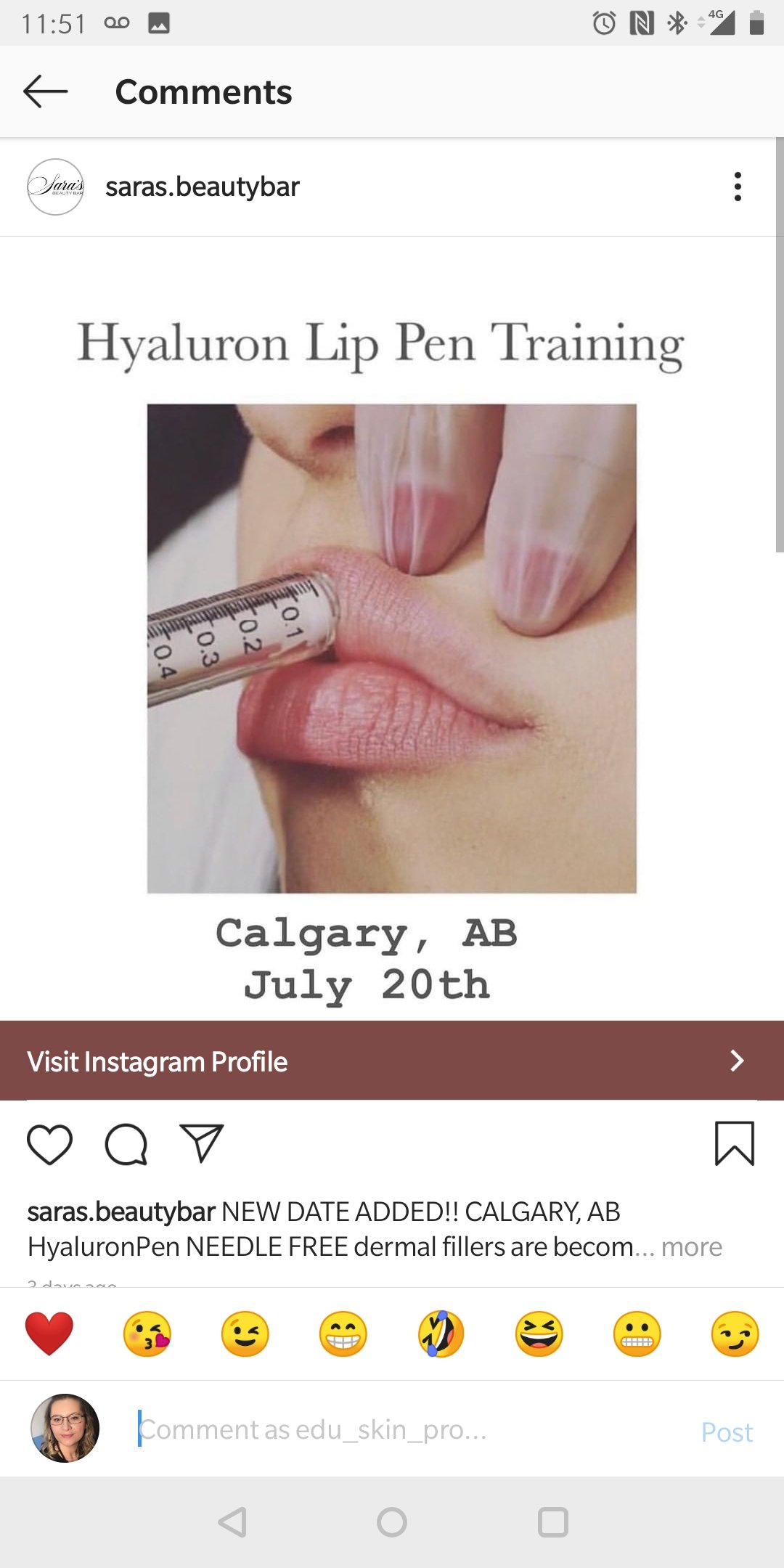Tap the Visit Instagram Profile banner
This screenshot has height=1568, width=784.
[x=392, y=1061]
